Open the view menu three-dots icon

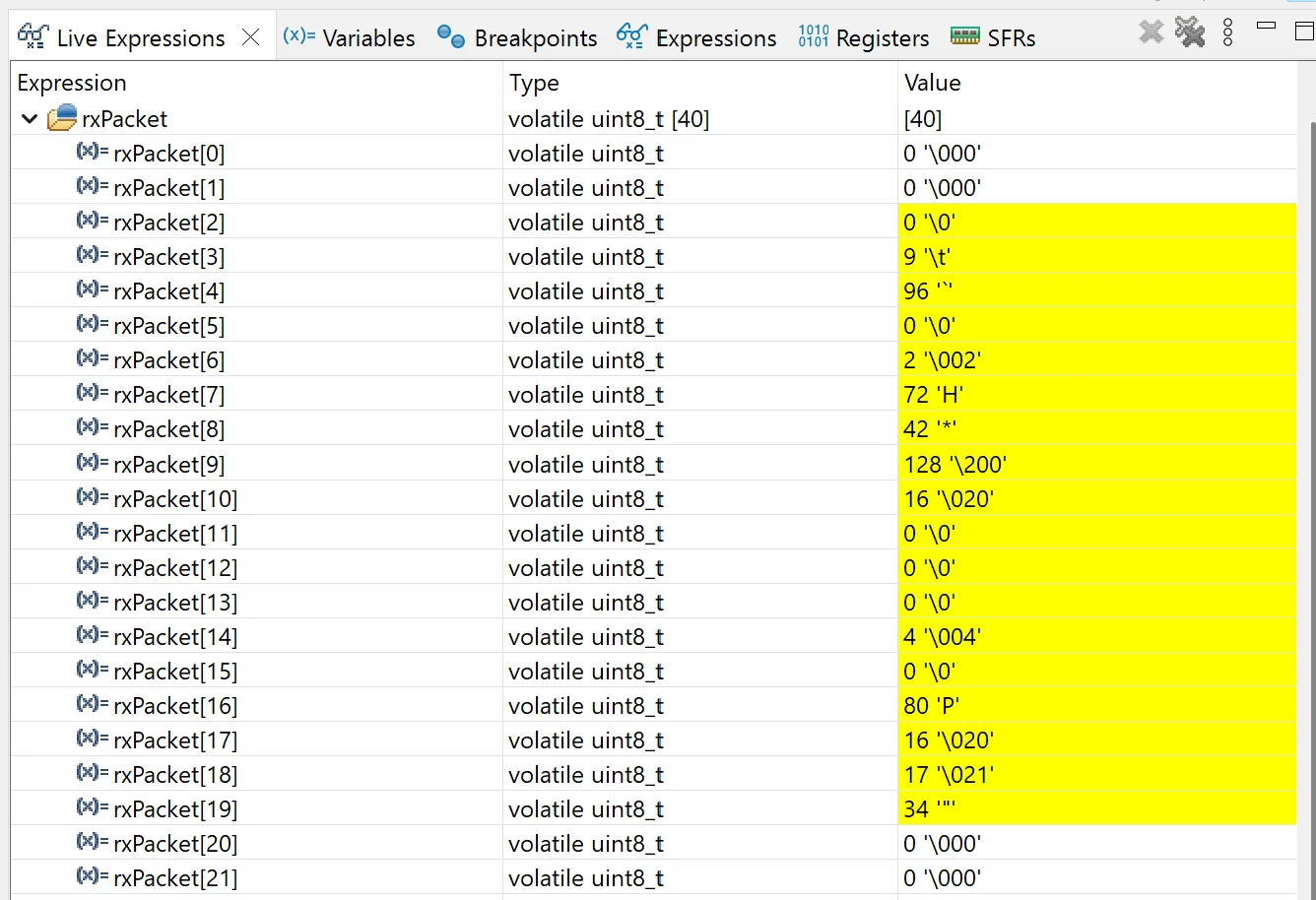(1227, 32)
